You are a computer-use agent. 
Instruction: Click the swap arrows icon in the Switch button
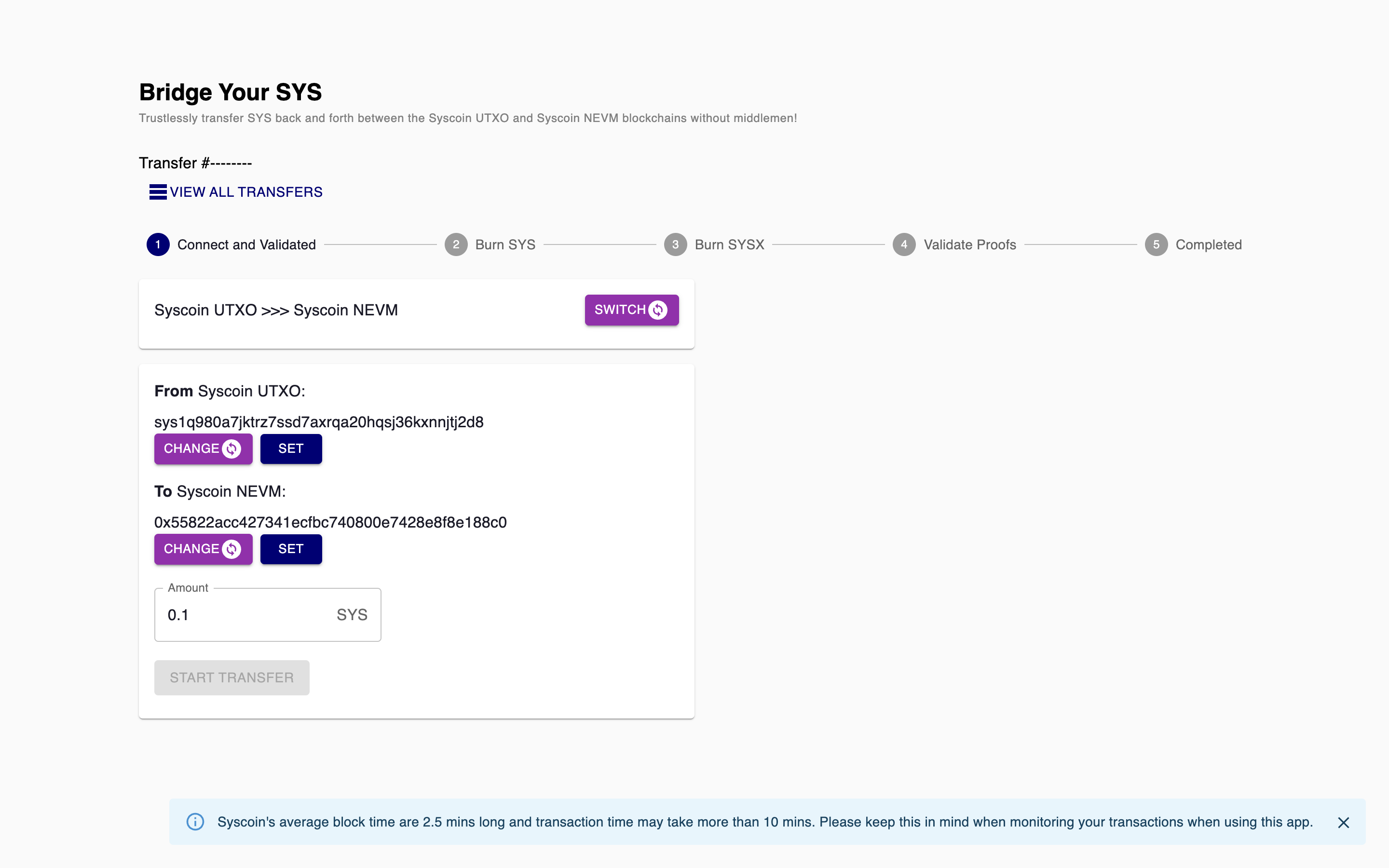point(658,310)
